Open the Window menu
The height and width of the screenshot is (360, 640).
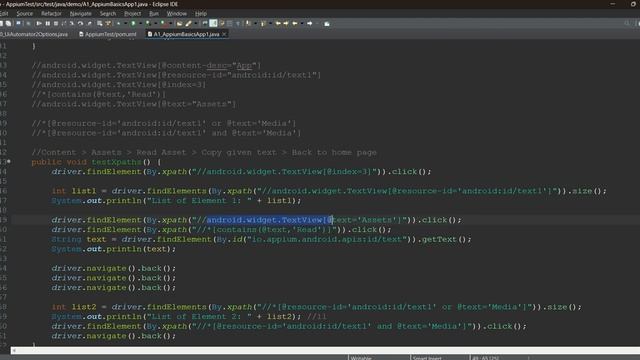[x=177, y=13]
